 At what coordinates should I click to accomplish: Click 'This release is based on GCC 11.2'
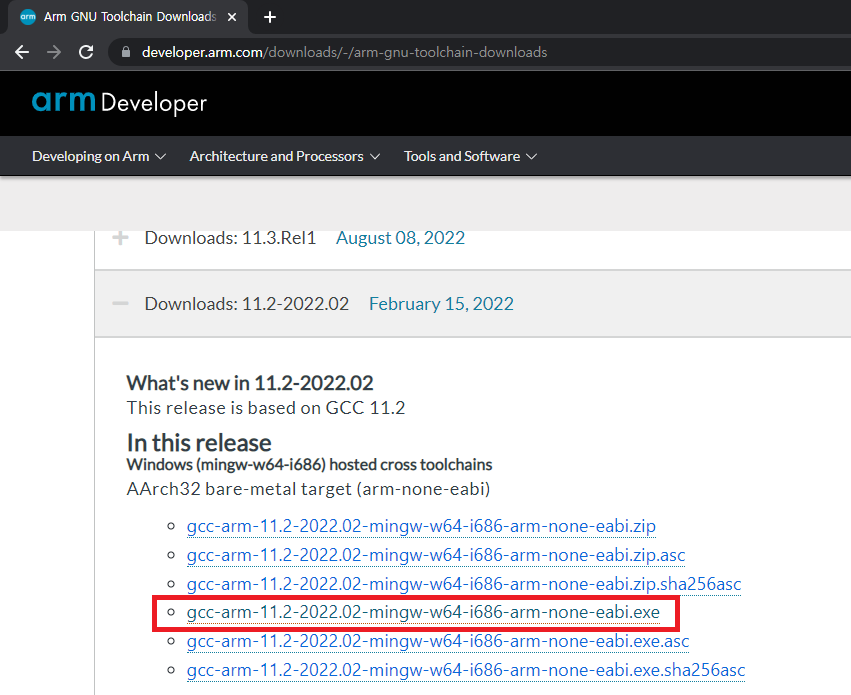tap(266, 408)
